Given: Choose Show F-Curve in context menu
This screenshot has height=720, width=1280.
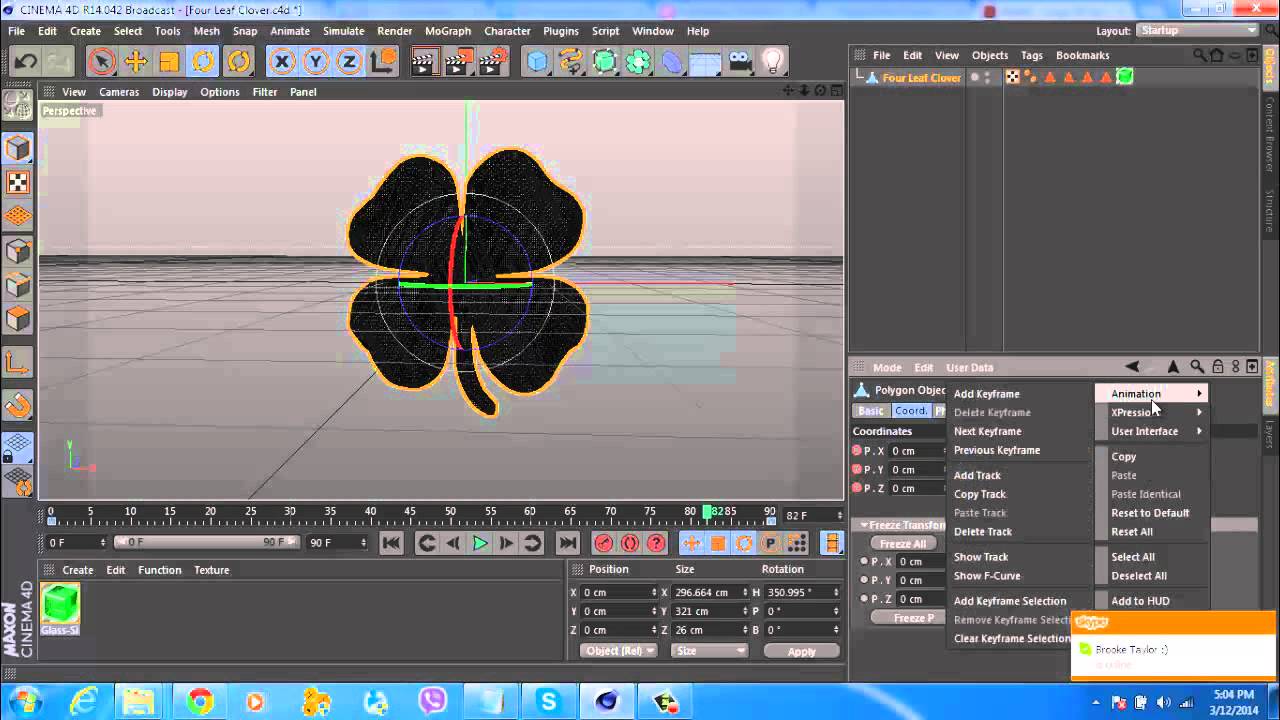Looking at the screenshot, I should coord(987,576).
